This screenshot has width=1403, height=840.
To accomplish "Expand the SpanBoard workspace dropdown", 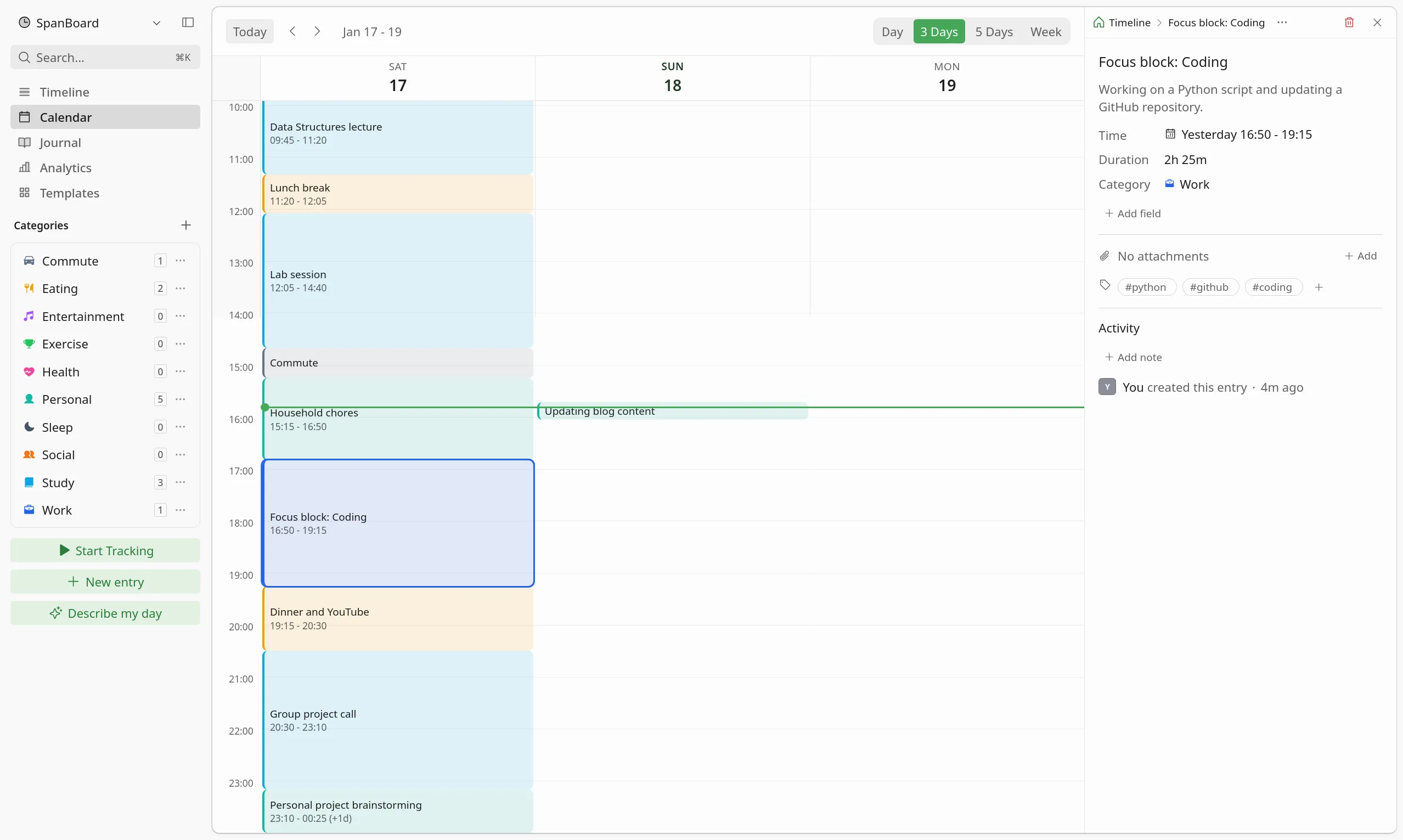I will (x=157, y=23).
